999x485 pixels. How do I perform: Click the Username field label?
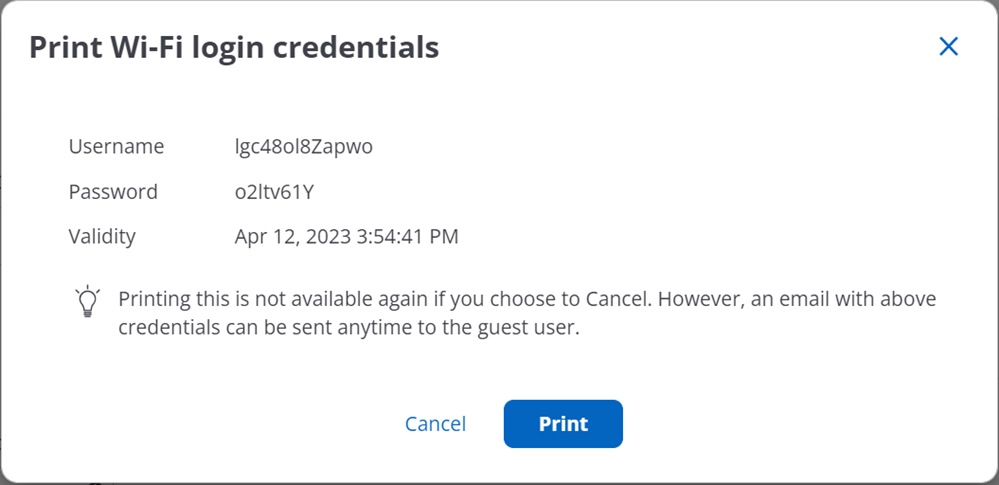(117, 147)
